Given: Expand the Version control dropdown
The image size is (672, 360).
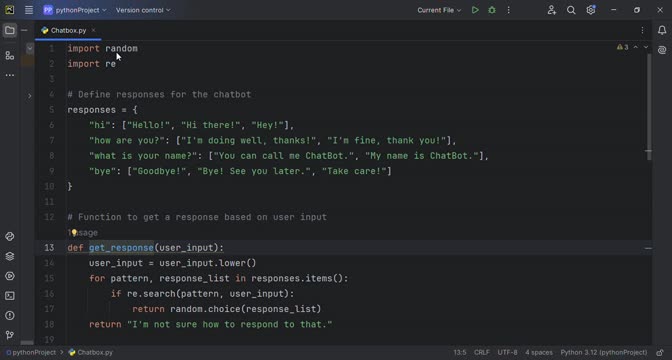Looking at the screenshot, I should click(x=143, y=10).
